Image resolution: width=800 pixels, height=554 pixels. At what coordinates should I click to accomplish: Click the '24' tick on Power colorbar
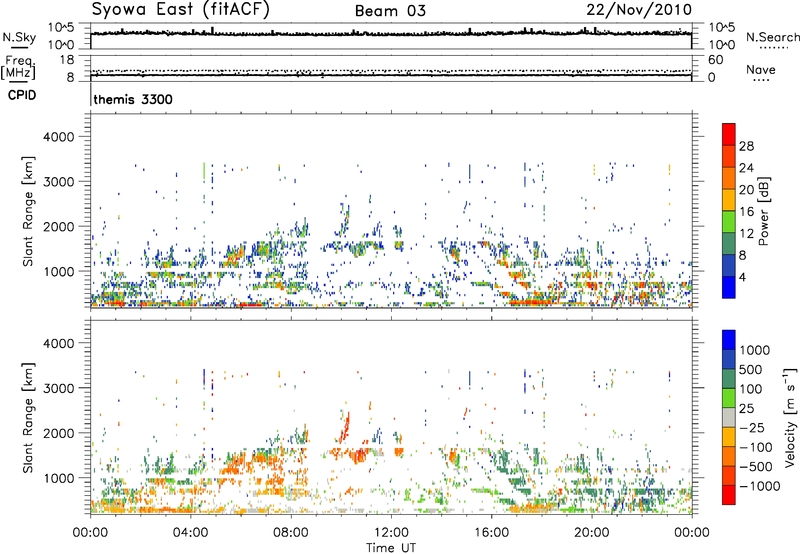point(746,168)
